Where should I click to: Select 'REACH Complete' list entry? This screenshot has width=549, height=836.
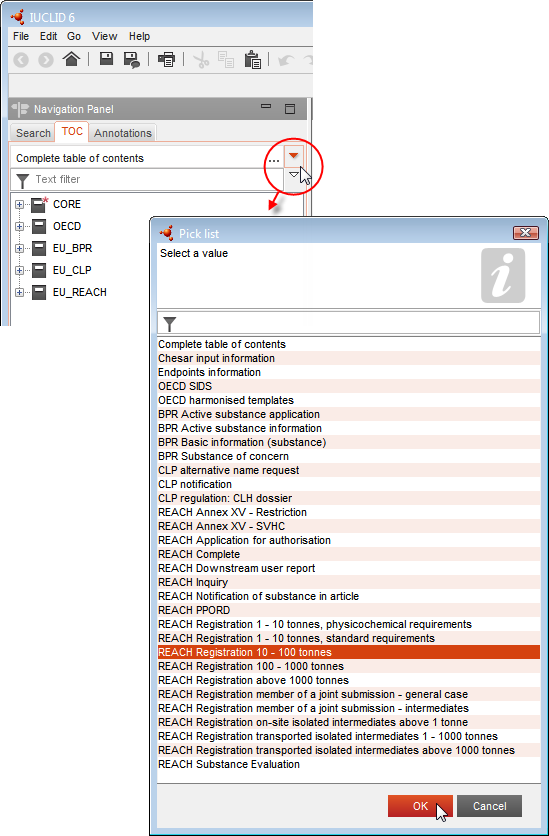(x=349, y=554)
